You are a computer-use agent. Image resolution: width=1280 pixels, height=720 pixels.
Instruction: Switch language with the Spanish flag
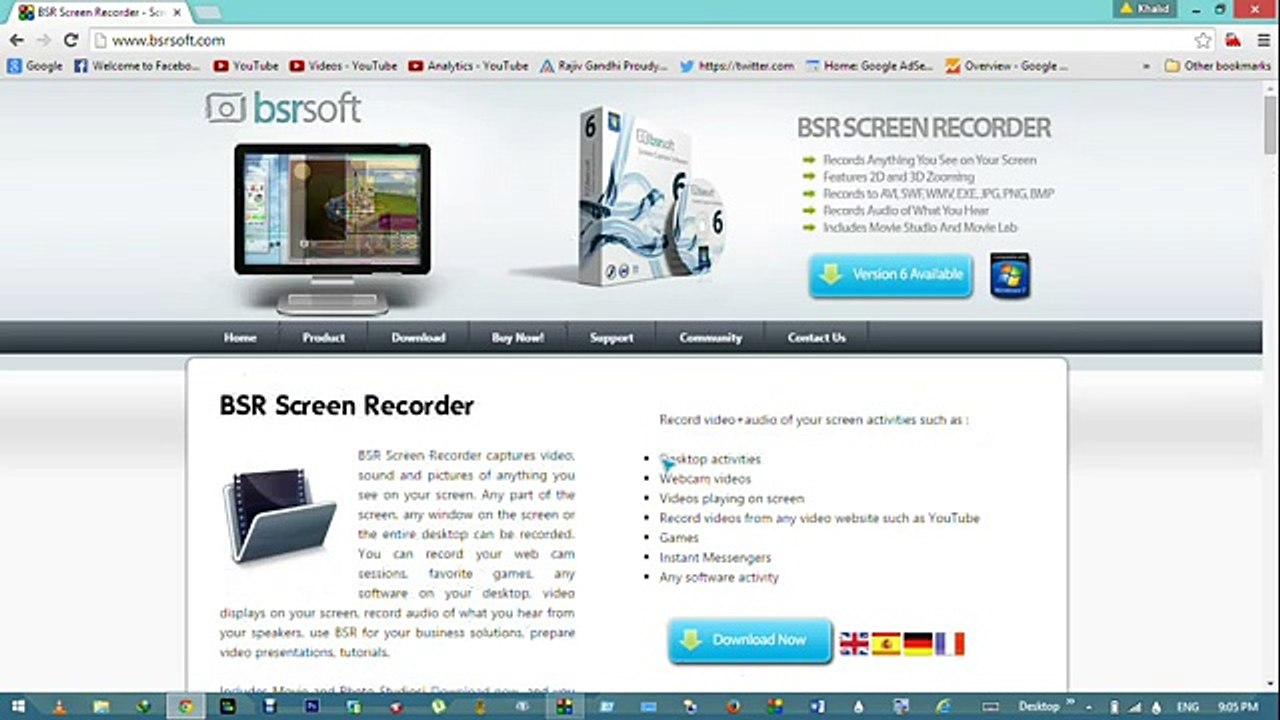pyautogui.click(x=886, y=644)
